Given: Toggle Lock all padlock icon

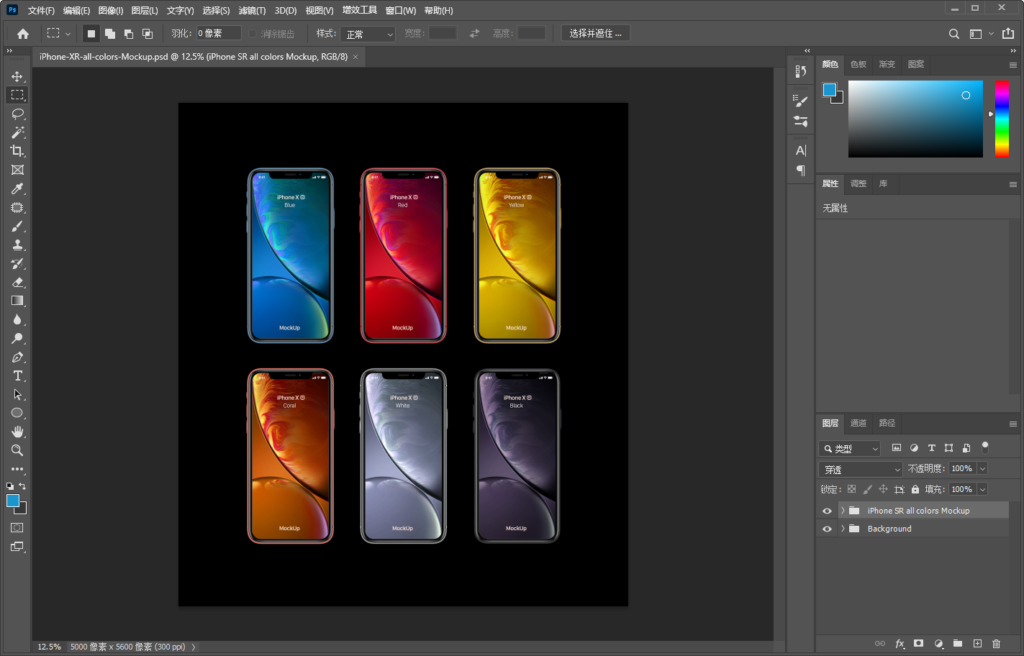Looking at the screenshot, I should pyautogui.click(x=915, y=489).
